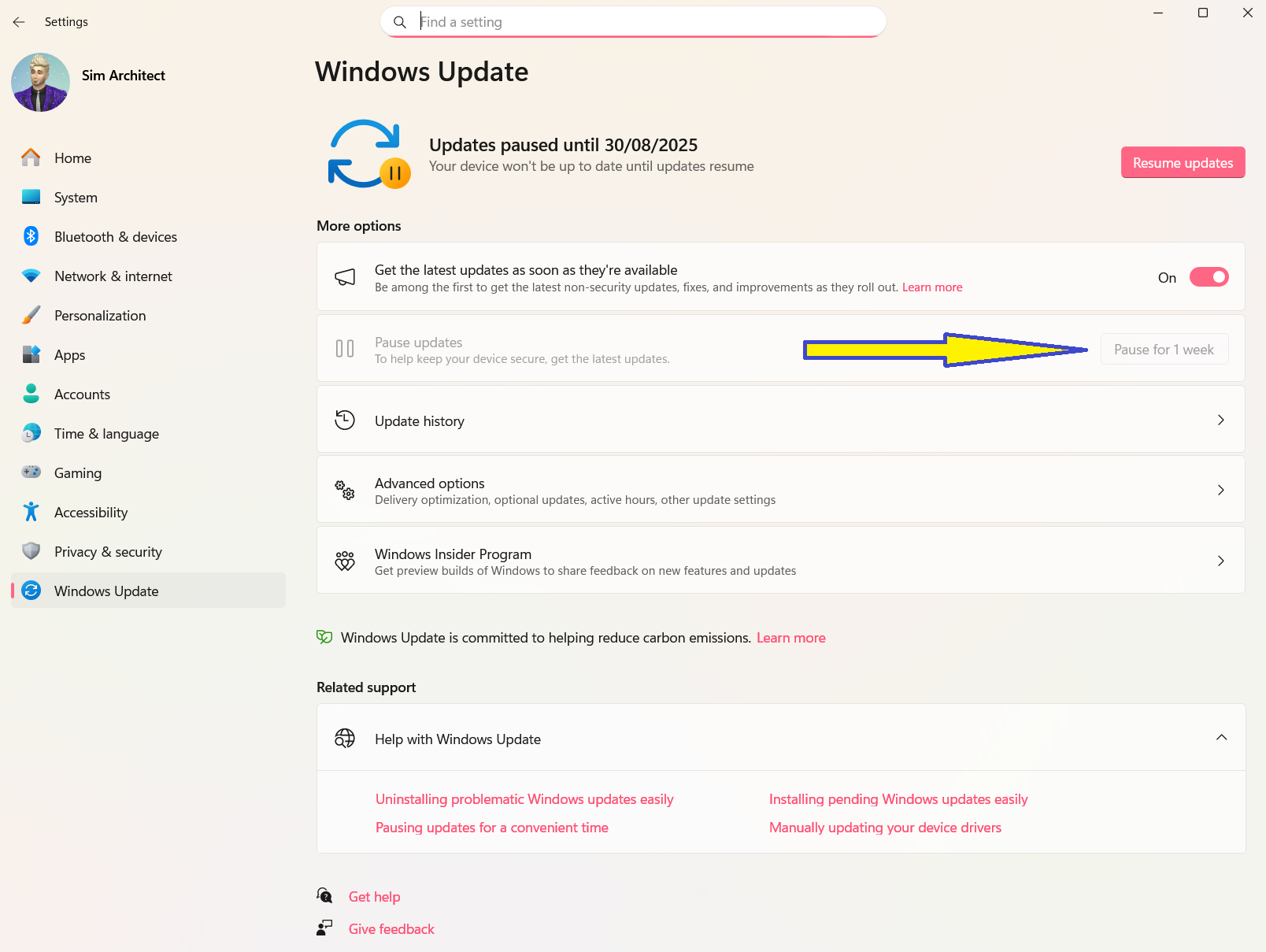Disable getting latest updates as soon as available
Screen dimensions: 1266x952
pos(1209,276)
